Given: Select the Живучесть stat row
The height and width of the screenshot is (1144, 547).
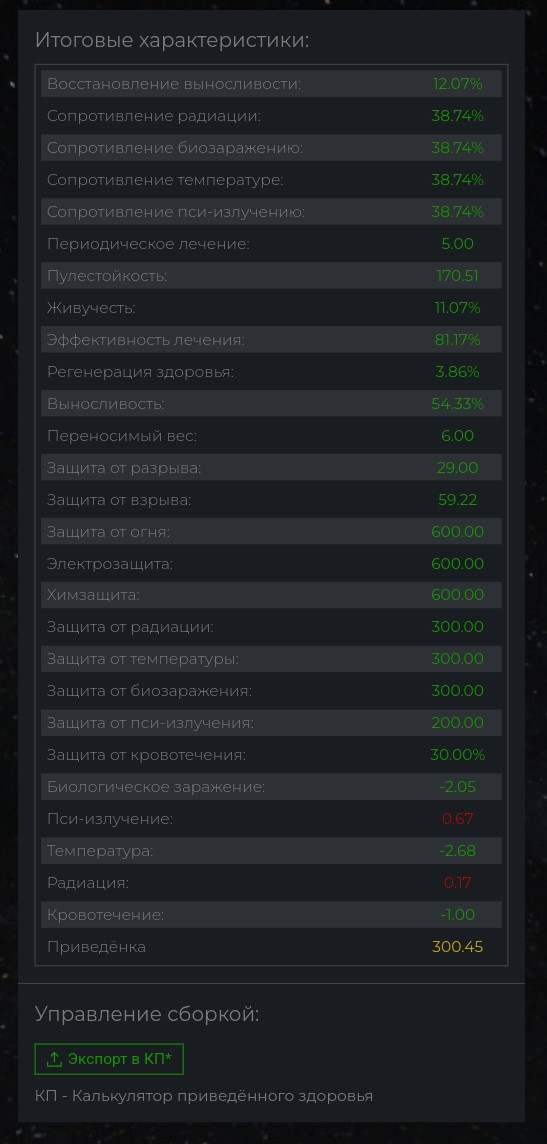Looking at the screenshot, I should pos(271,308).
